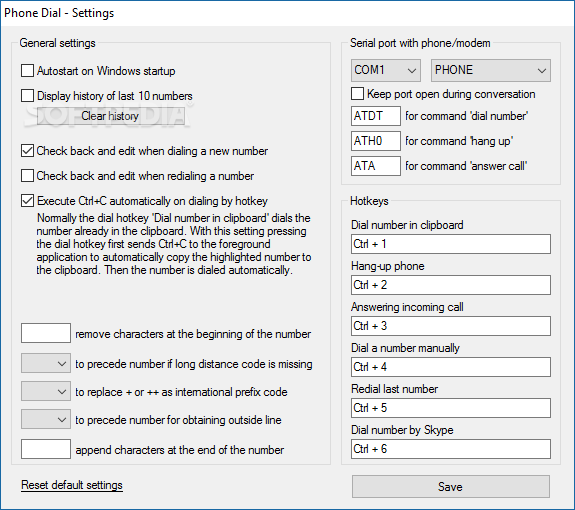This screenshot has width=575, height=510.
Task: Enable Check back and edit when redialing
Action: point(28,176)
